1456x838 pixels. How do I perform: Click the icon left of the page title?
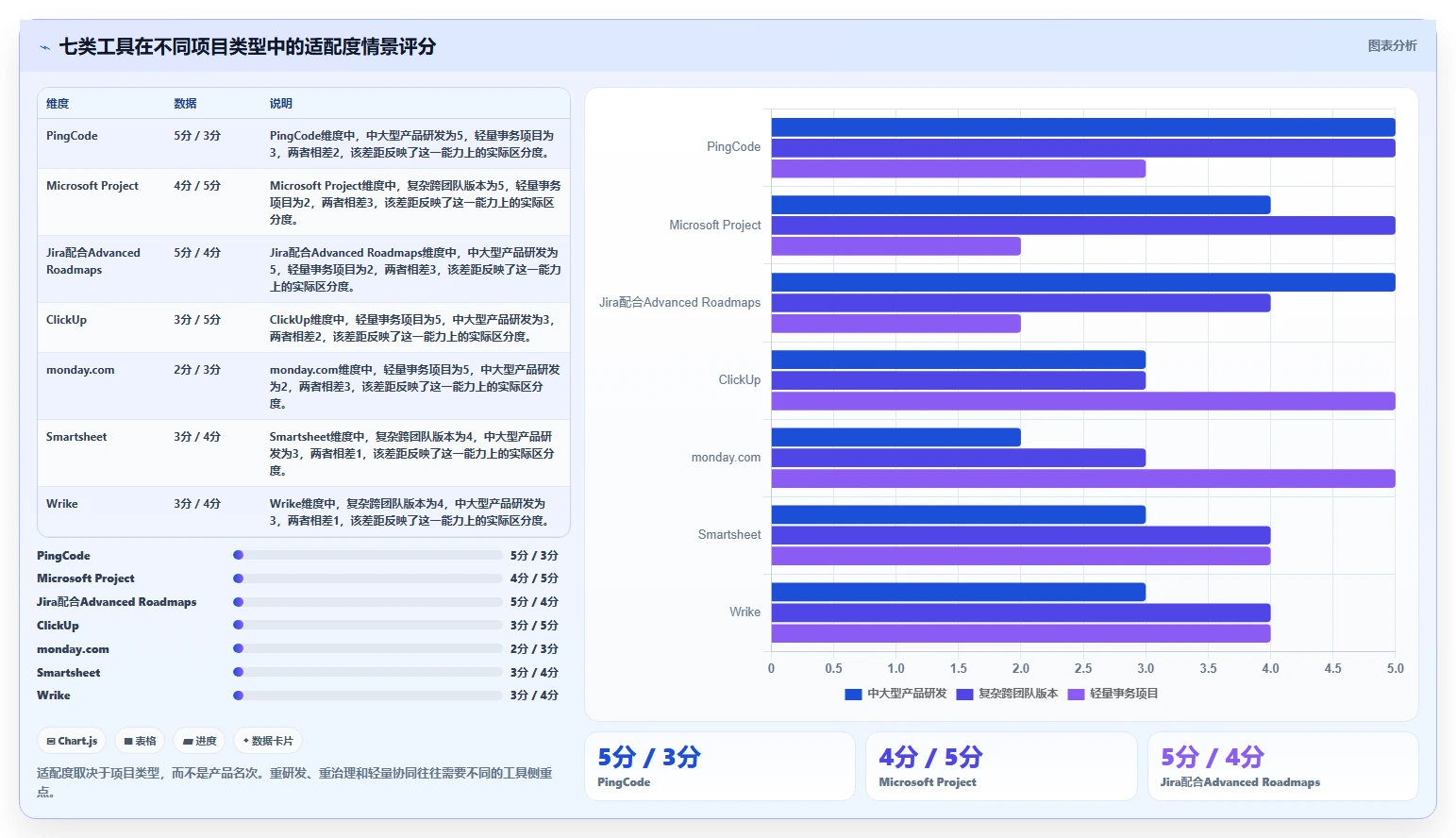tap(44, 47)
